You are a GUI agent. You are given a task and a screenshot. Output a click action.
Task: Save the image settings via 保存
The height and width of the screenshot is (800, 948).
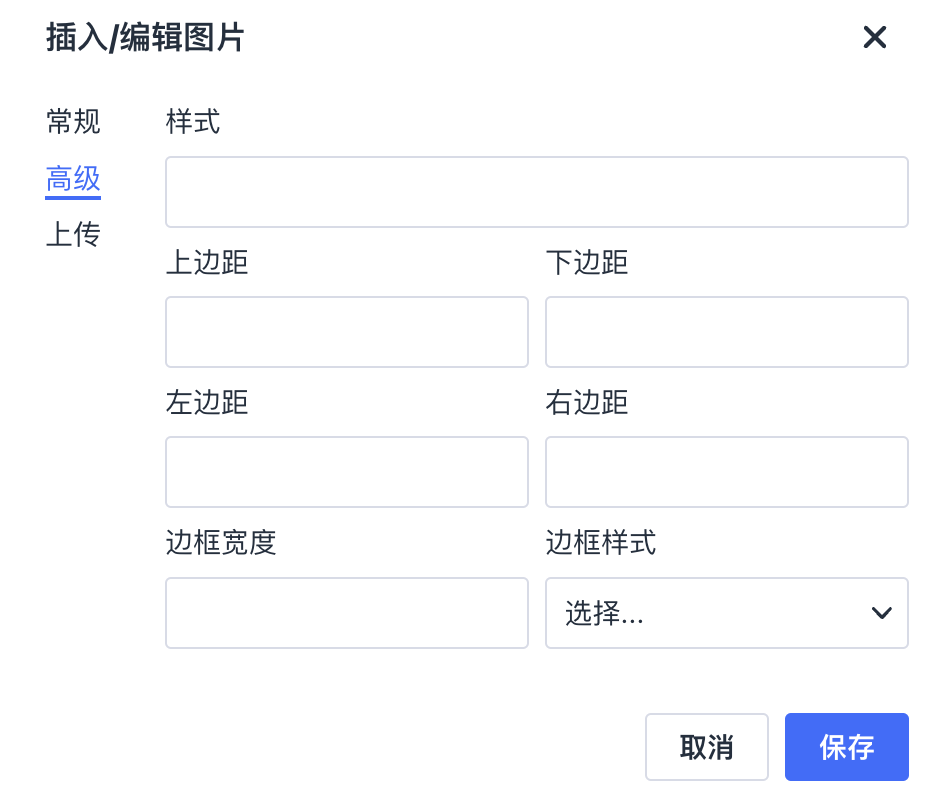pyautogui.click(x=846, y=746)
